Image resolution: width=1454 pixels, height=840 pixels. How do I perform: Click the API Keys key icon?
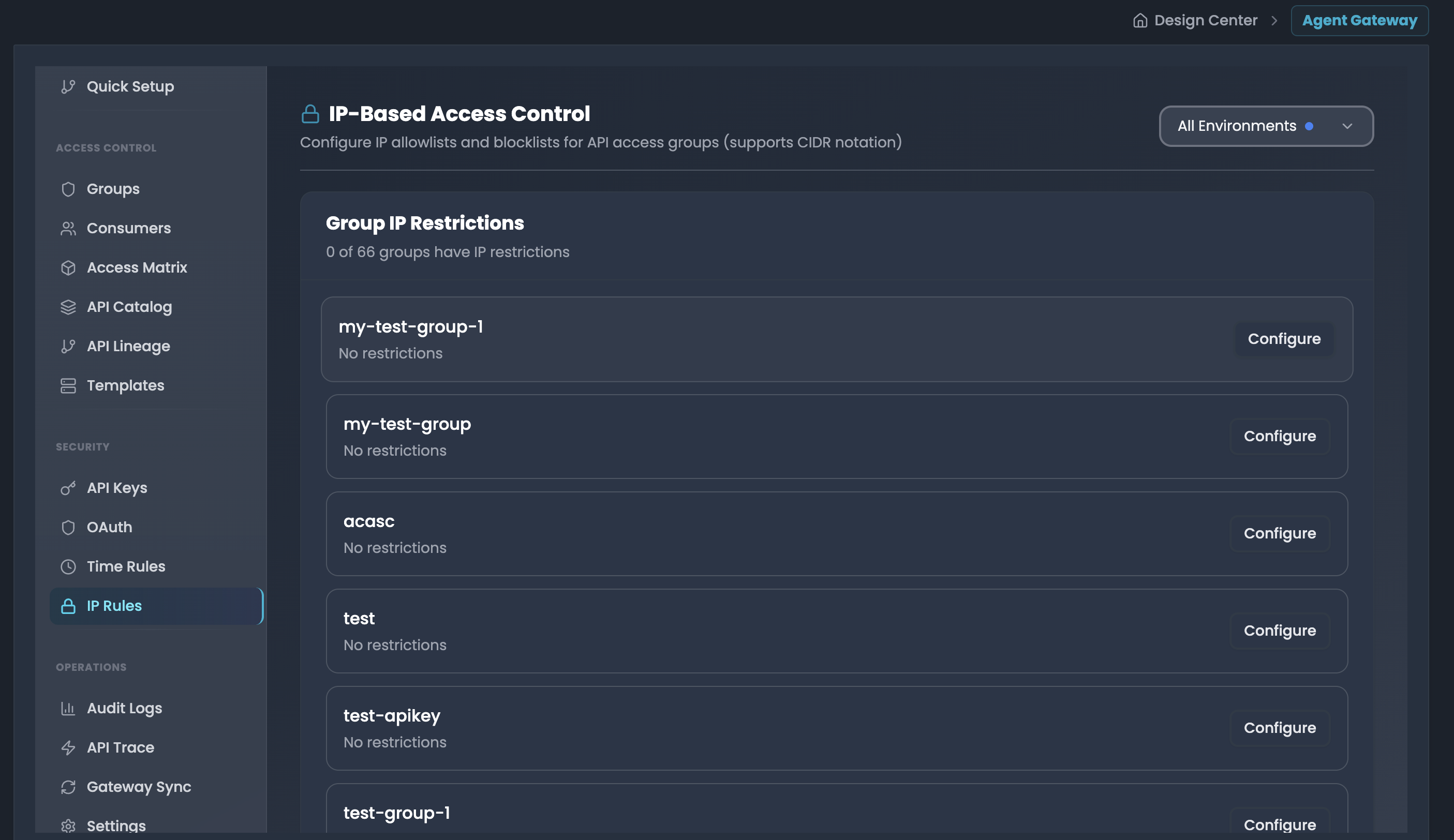coord(68,488)
